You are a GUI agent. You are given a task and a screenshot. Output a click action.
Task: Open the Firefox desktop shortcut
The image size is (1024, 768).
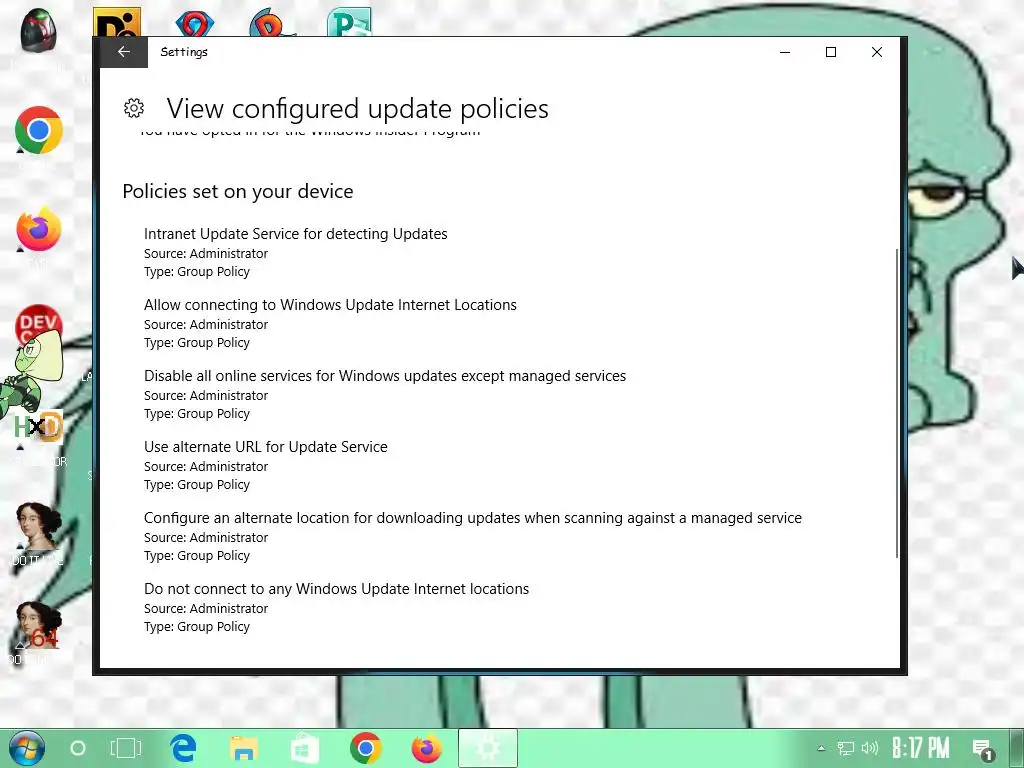[39, 230]
